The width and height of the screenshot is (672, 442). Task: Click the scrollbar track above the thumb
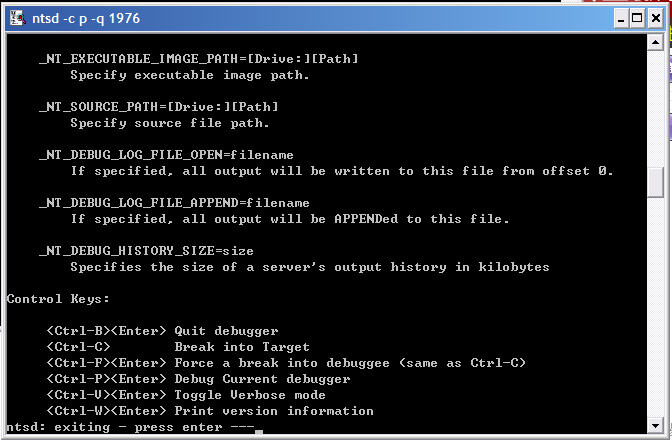656,110
